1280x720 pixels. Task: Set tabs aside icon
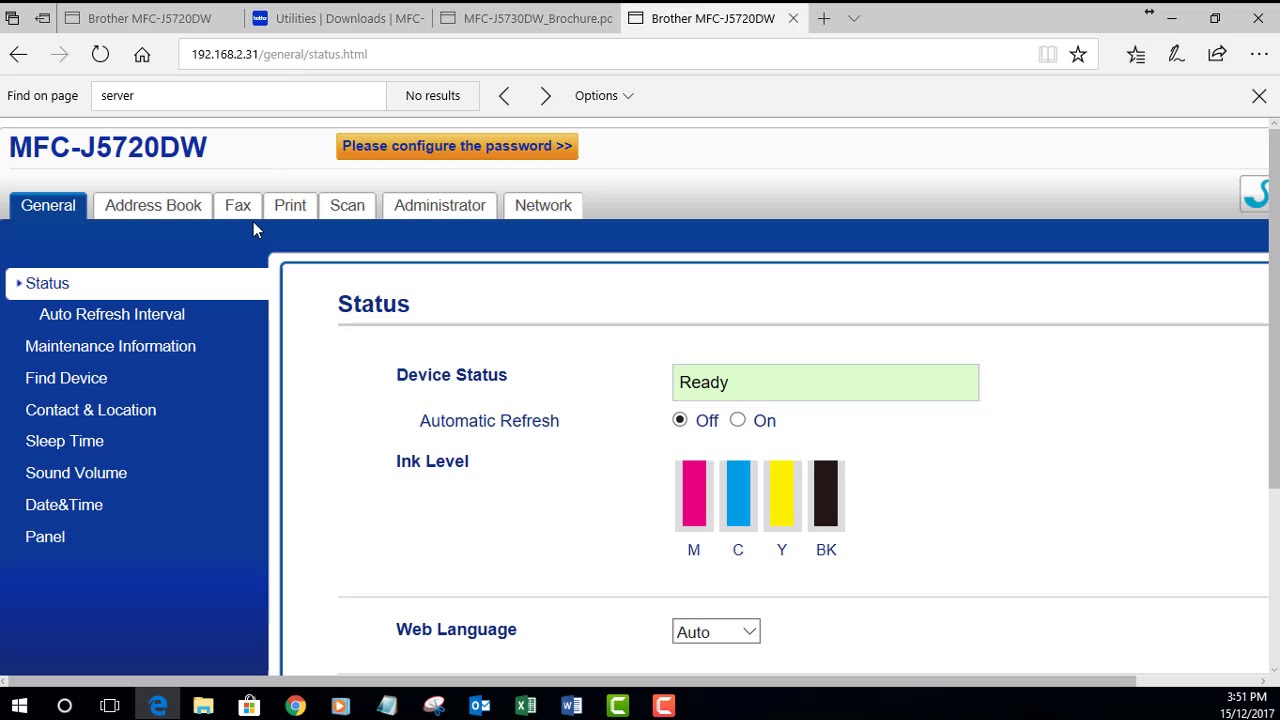coord(43,18)
